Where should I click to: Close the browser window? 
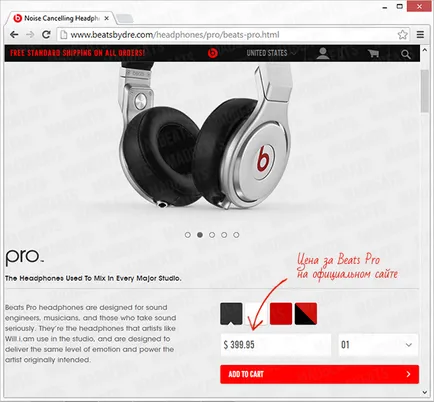click(419, 6)
